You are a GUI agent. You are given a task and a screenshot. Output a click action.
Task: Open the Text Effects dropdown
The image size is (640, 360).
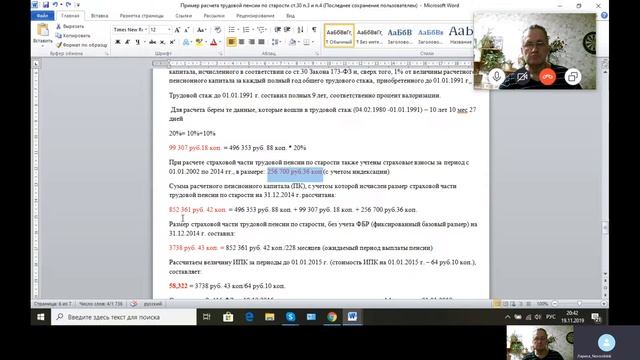[x=187, y=42]
